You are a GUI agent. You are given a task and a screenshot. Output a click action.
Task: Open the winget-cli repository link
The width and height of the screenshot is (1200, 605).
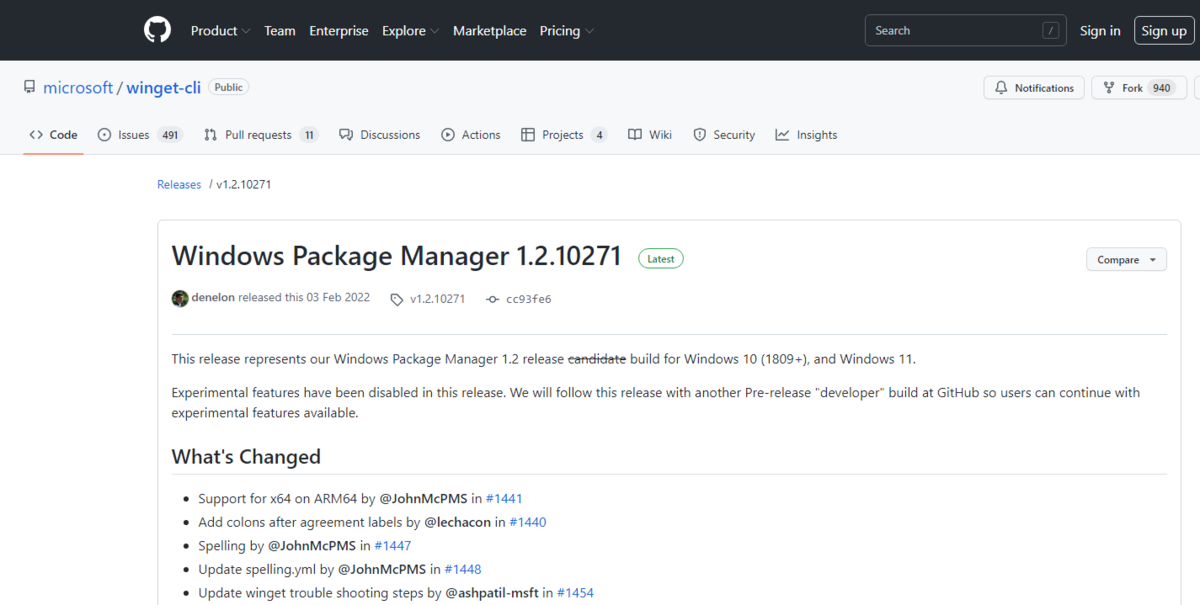point(164,88)
